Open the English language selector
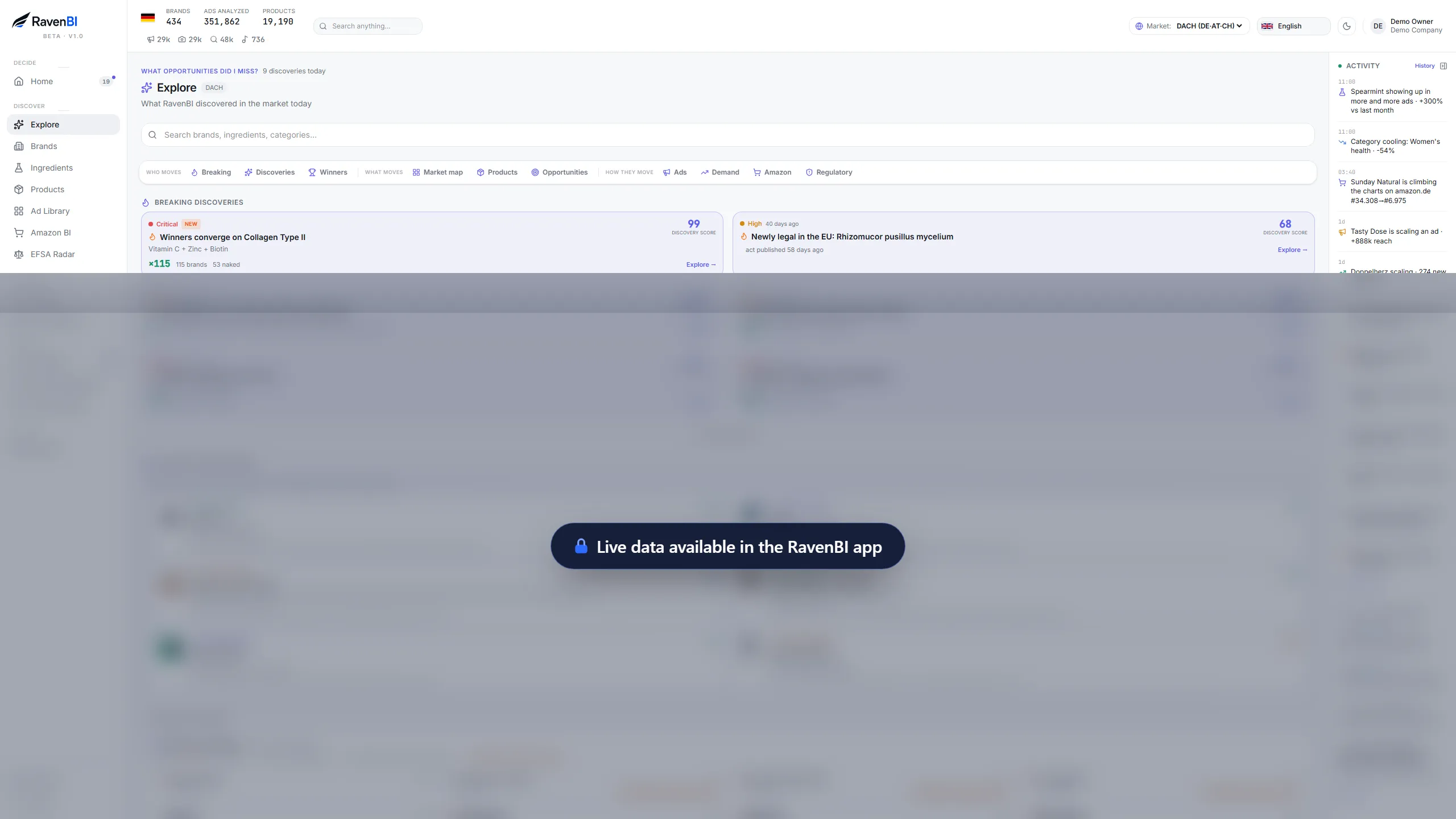 click(1293, 26)
